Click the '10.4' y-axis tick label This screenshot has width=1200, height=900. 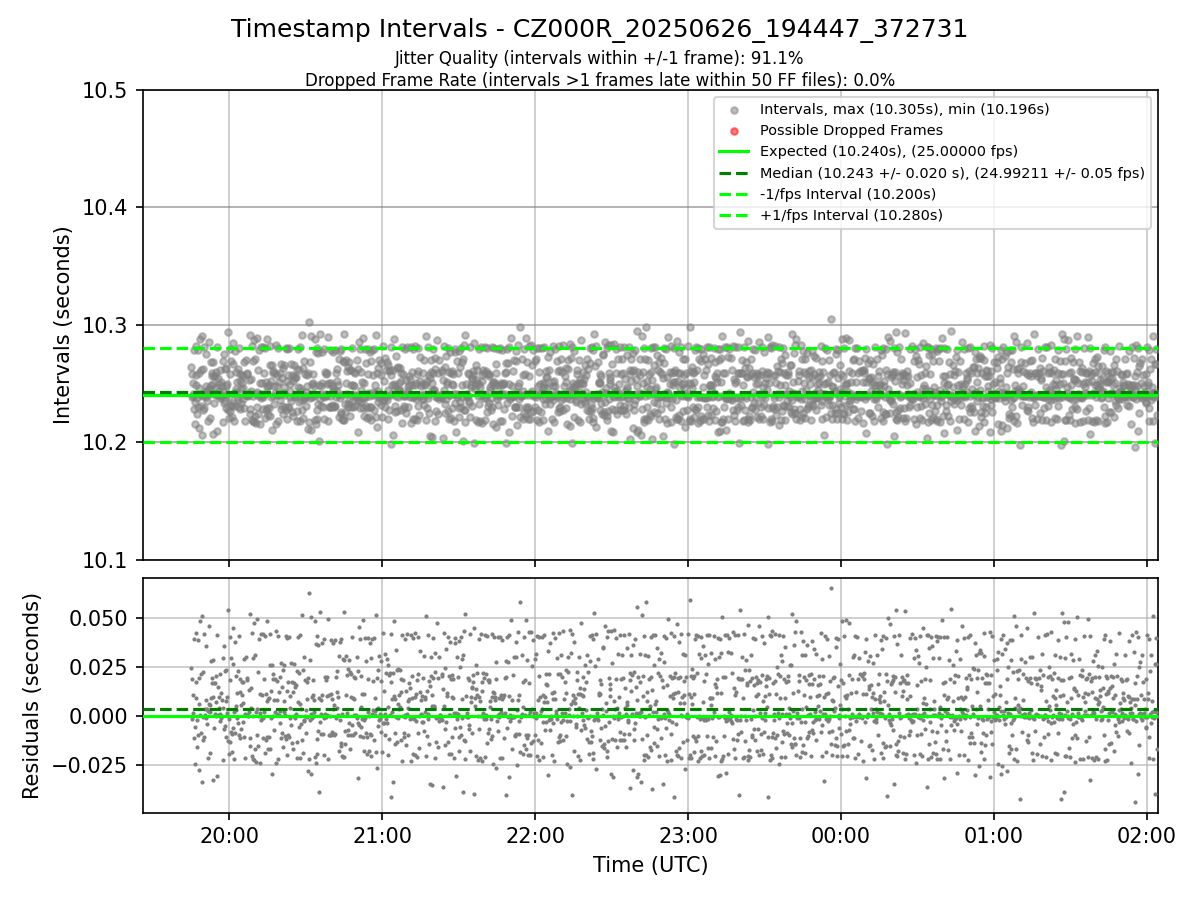click(105, 208)
